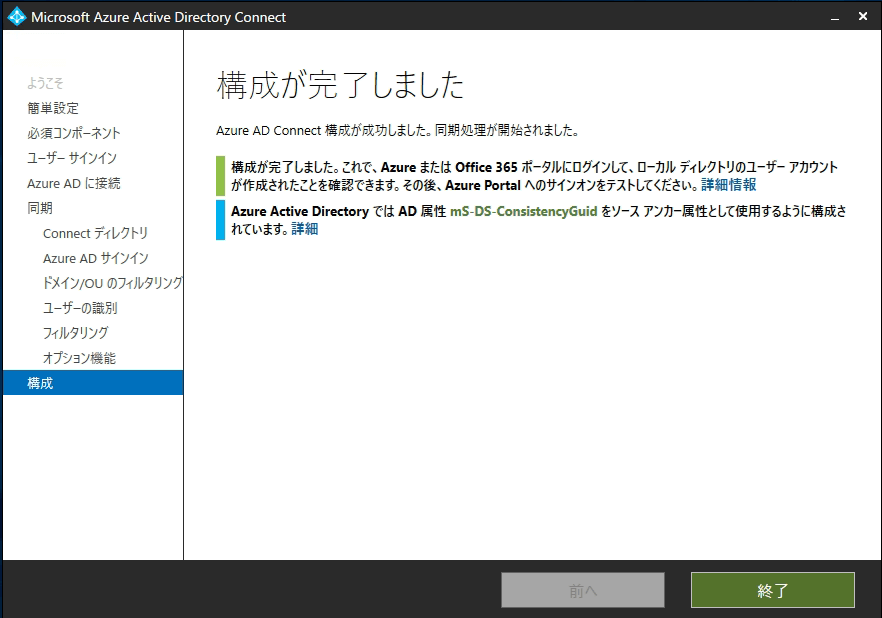Go to the 簡単設定 step

[53, 108]
